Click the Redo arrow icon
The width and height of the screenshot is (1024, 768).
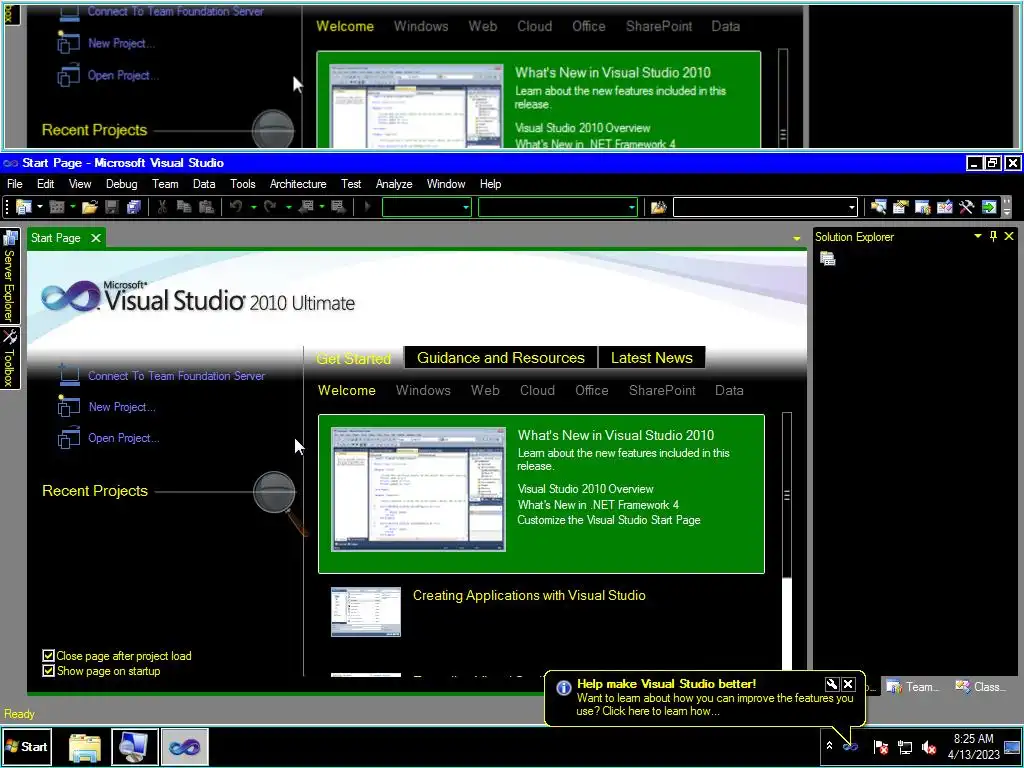[x=270, y=207]
